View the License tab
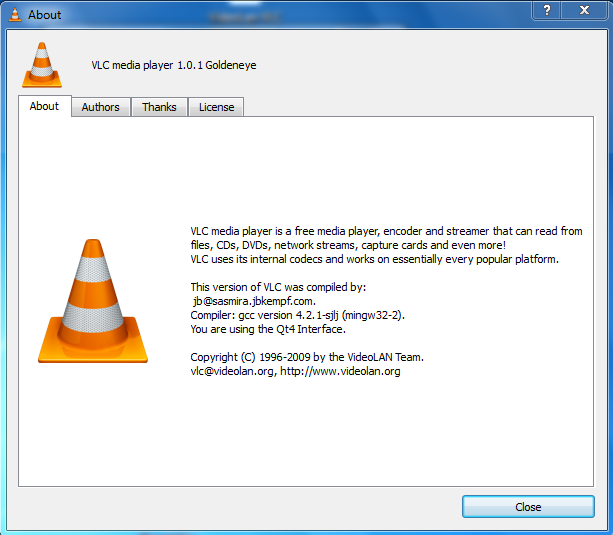 (216, 107)
